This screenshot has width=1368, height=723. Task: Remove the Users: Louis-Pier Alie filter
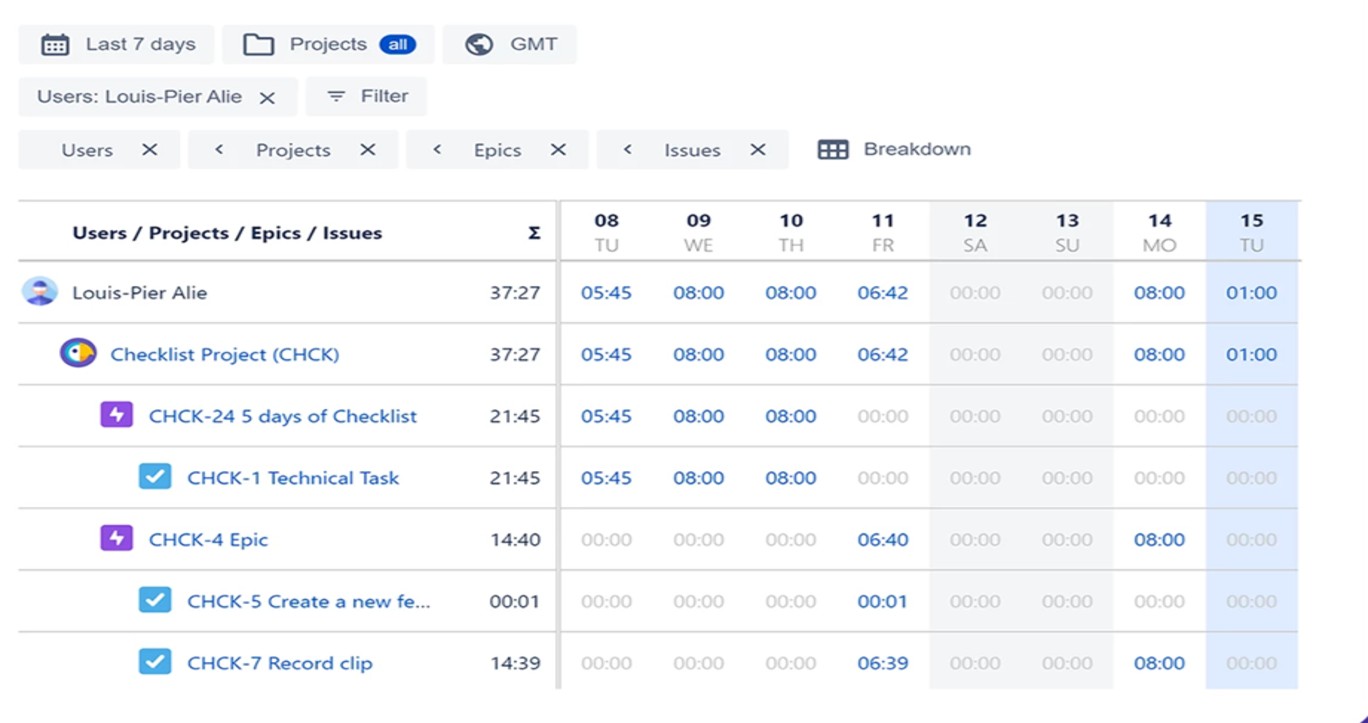267,98
